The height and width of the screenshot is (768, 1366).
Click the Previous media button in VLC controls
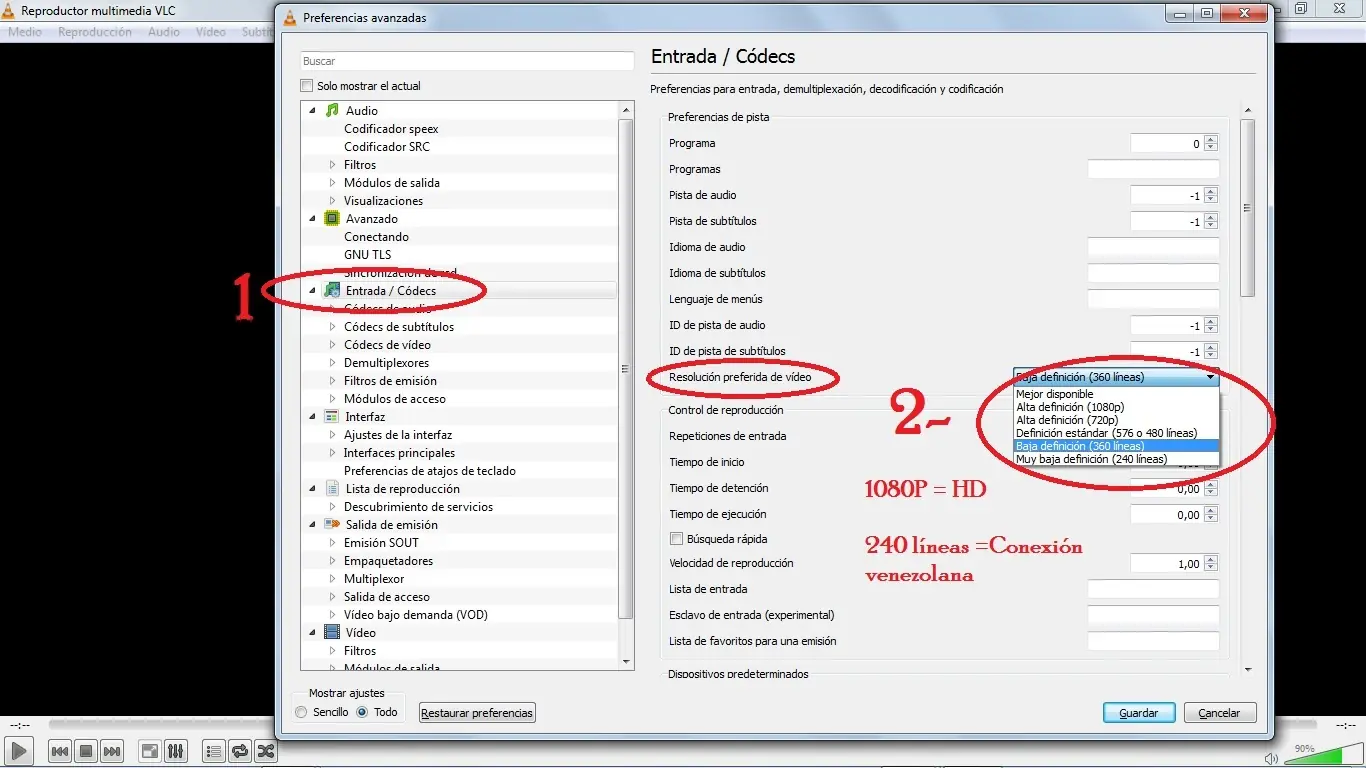(60, 751)
